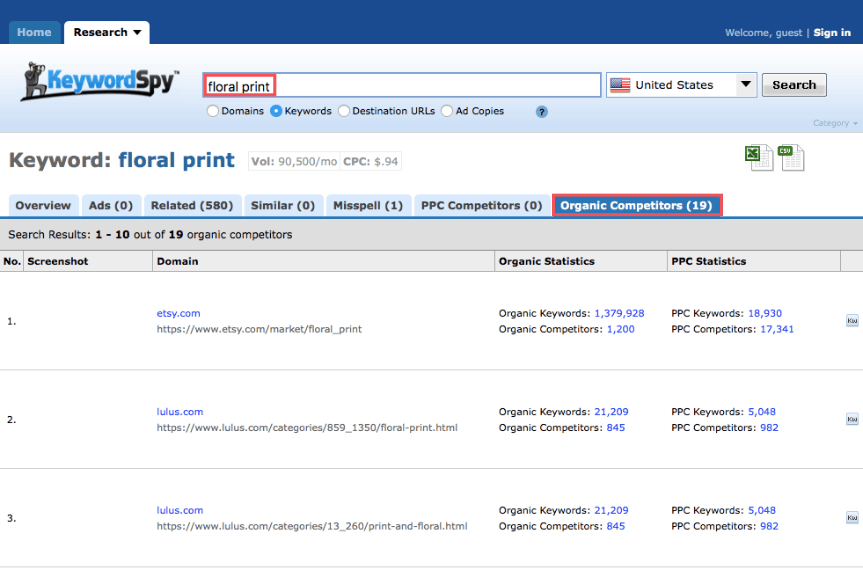This screenshot has height=570, width=863.
Task: Click the Sign in link
Action: click(x=832, y=33)
